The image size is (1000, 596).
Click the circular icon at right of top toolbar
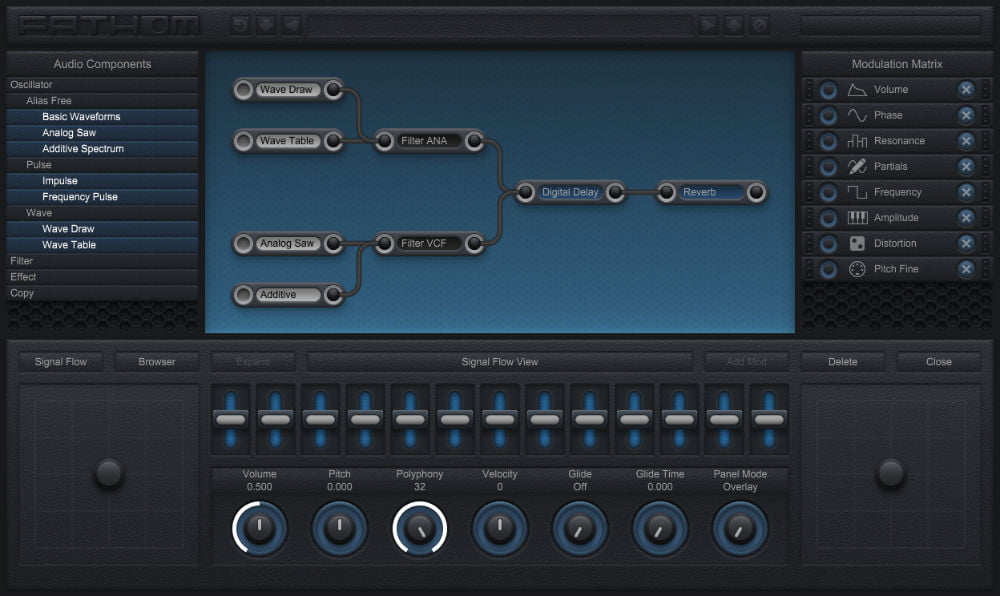(x=759, y=25)
